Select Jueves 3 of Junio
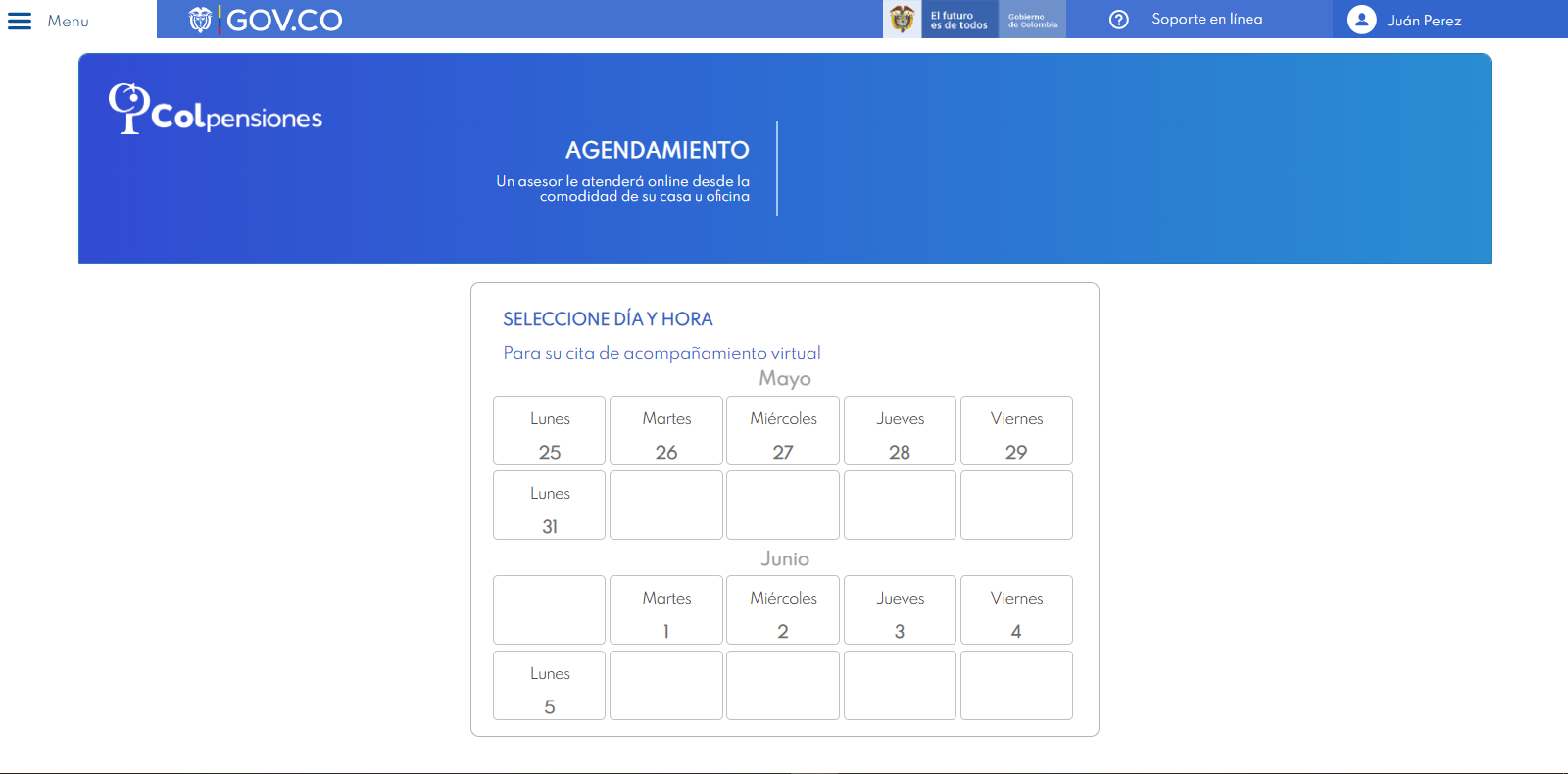This screenshot has height=774, width=1568. click(x=900, y=609)
